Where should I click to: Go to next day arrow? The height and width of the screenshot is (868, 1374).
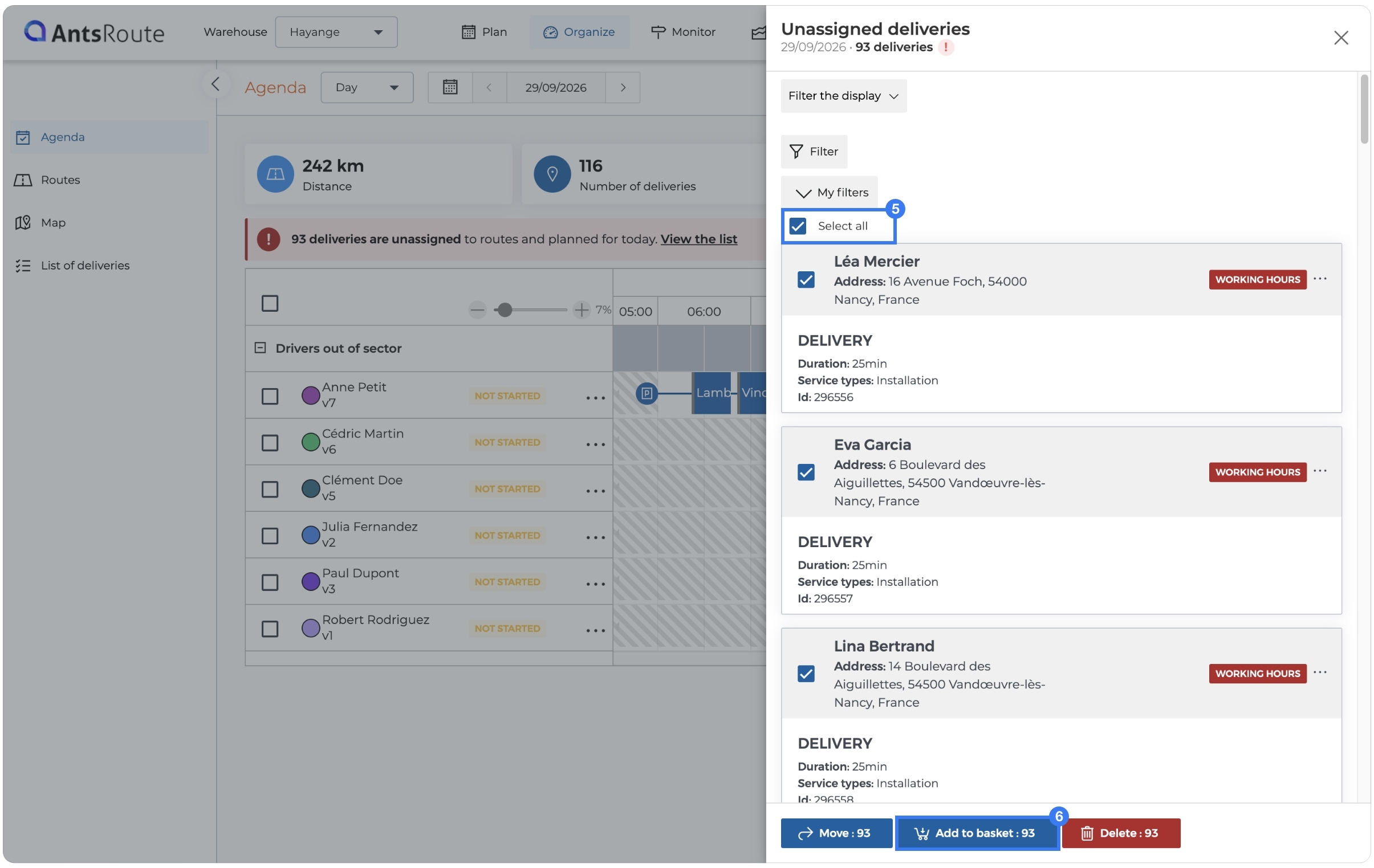coord(623,87)
